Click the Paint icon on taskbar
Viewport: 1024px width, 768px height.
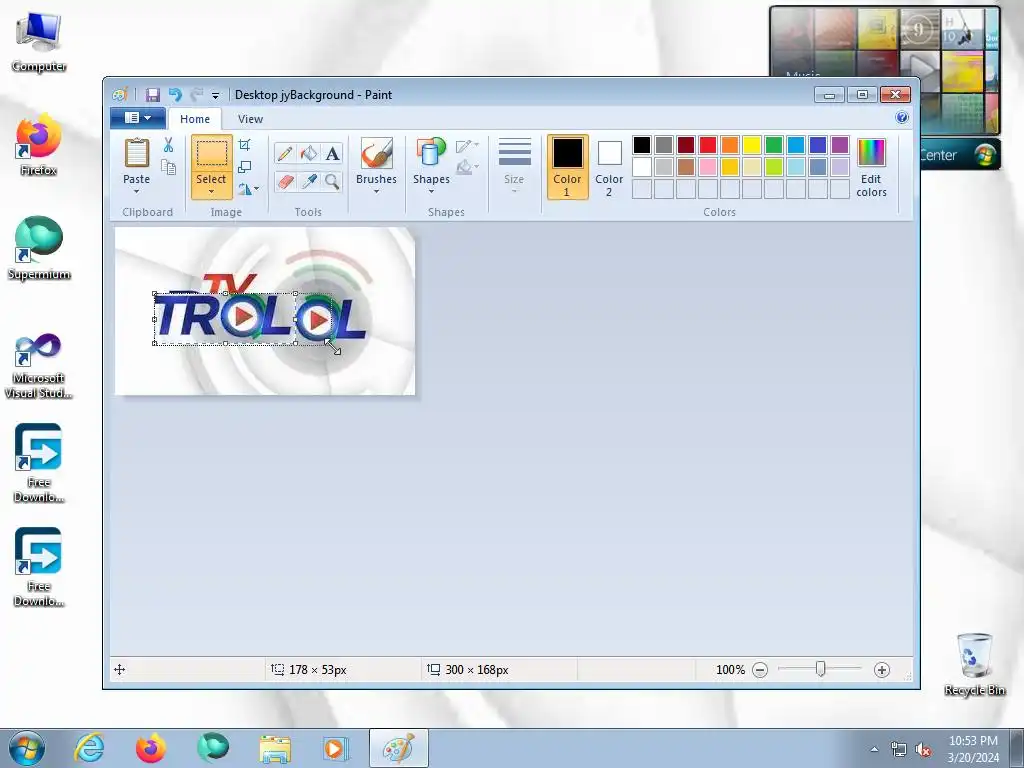pos(398,748)
